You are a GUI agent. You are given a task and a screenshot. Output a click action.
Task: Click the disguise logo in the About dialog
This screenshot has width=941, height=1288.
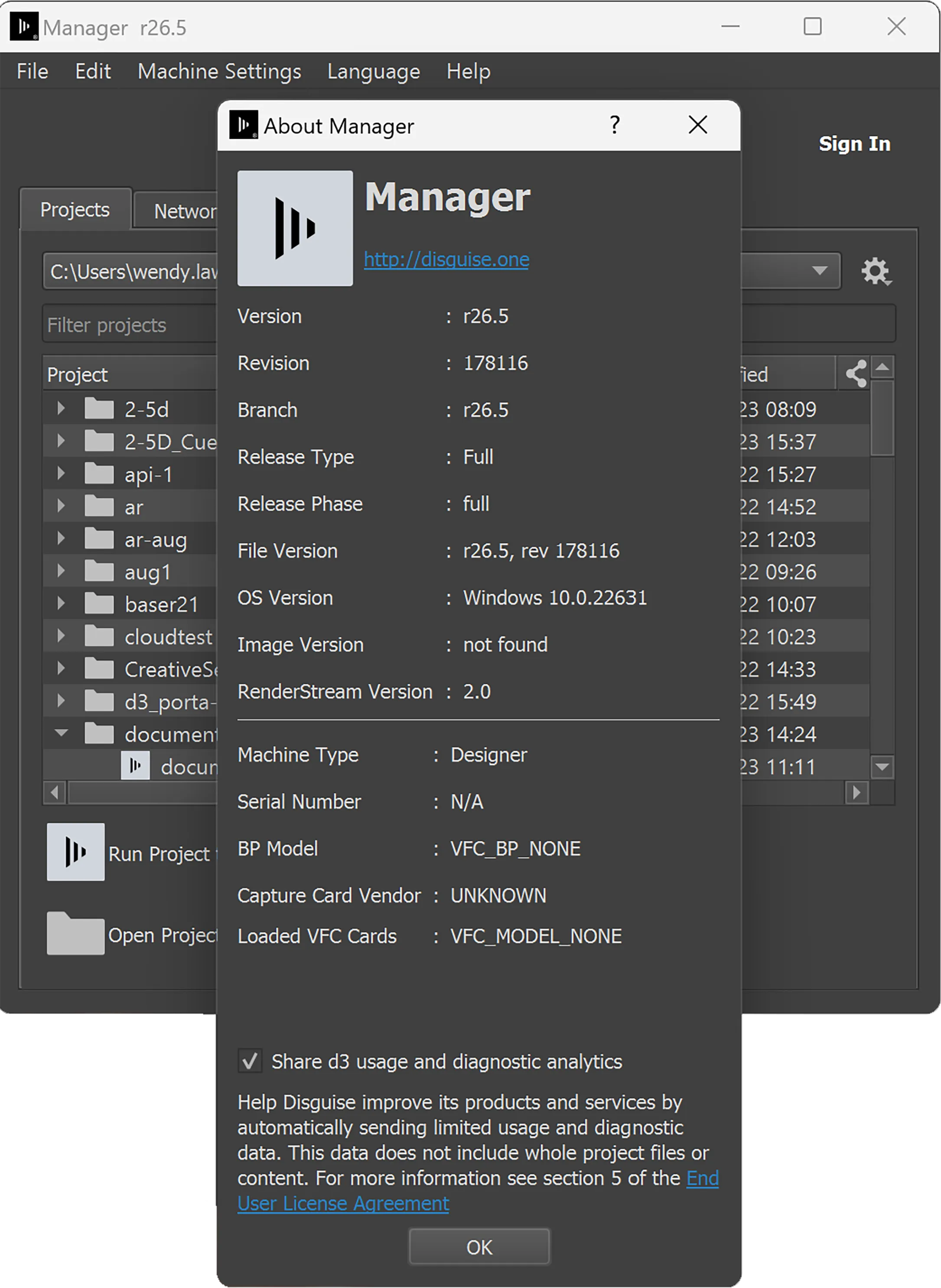click(294, 228)
